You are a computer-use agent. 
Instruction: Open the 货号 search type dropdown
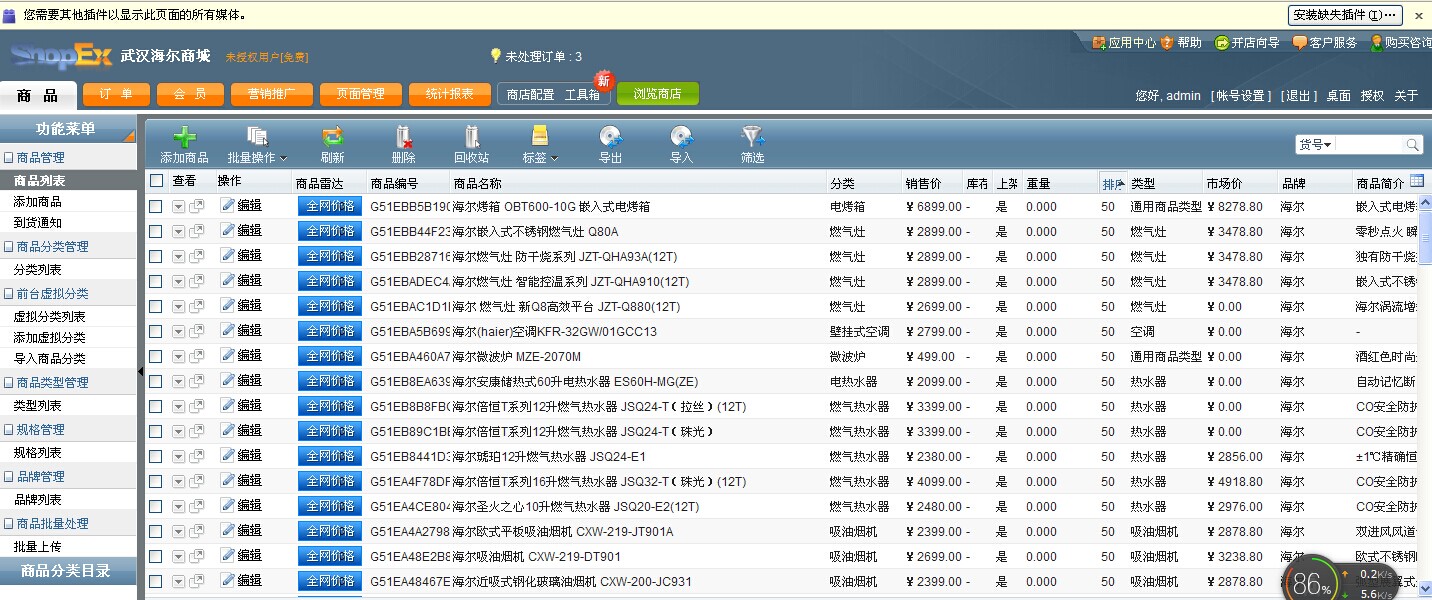pos(1315,145)
